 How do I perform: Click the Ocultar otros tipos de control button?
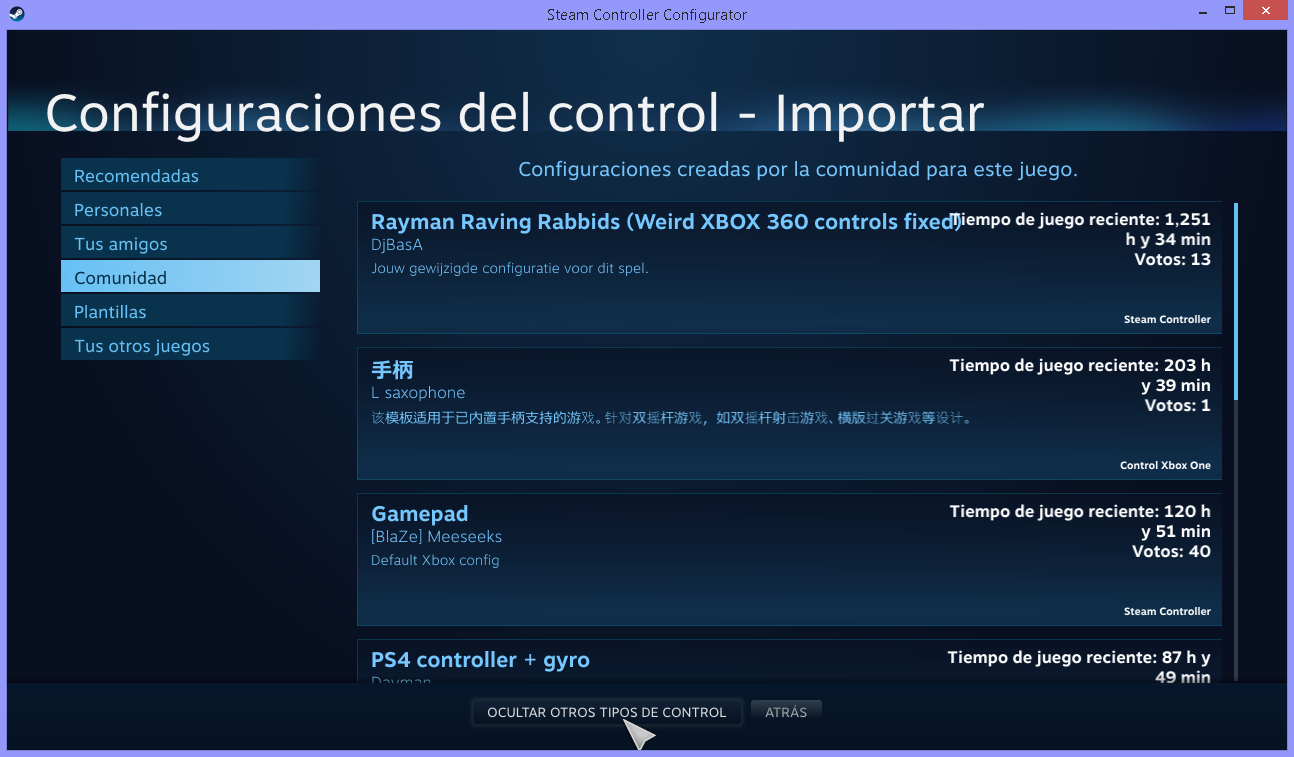point(607,712)
